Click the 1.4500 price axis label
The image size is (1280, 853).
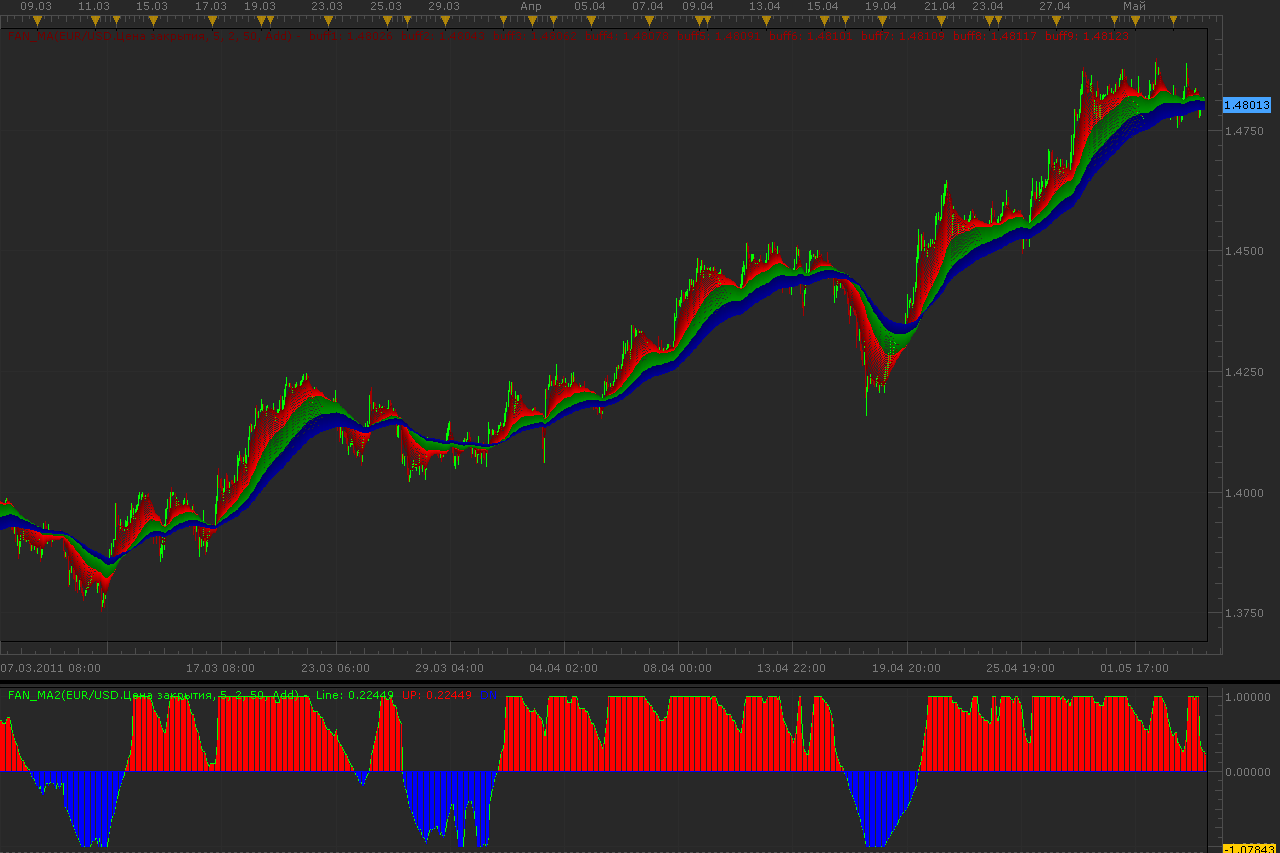[1245, 251]
